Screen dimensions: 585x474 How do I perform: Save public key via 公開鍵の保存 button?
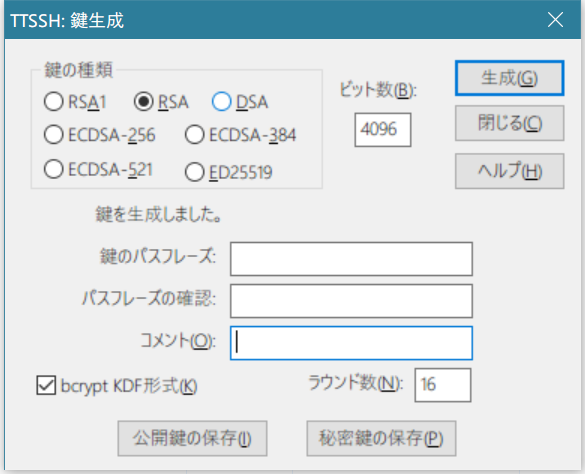(x=193, y=438)
